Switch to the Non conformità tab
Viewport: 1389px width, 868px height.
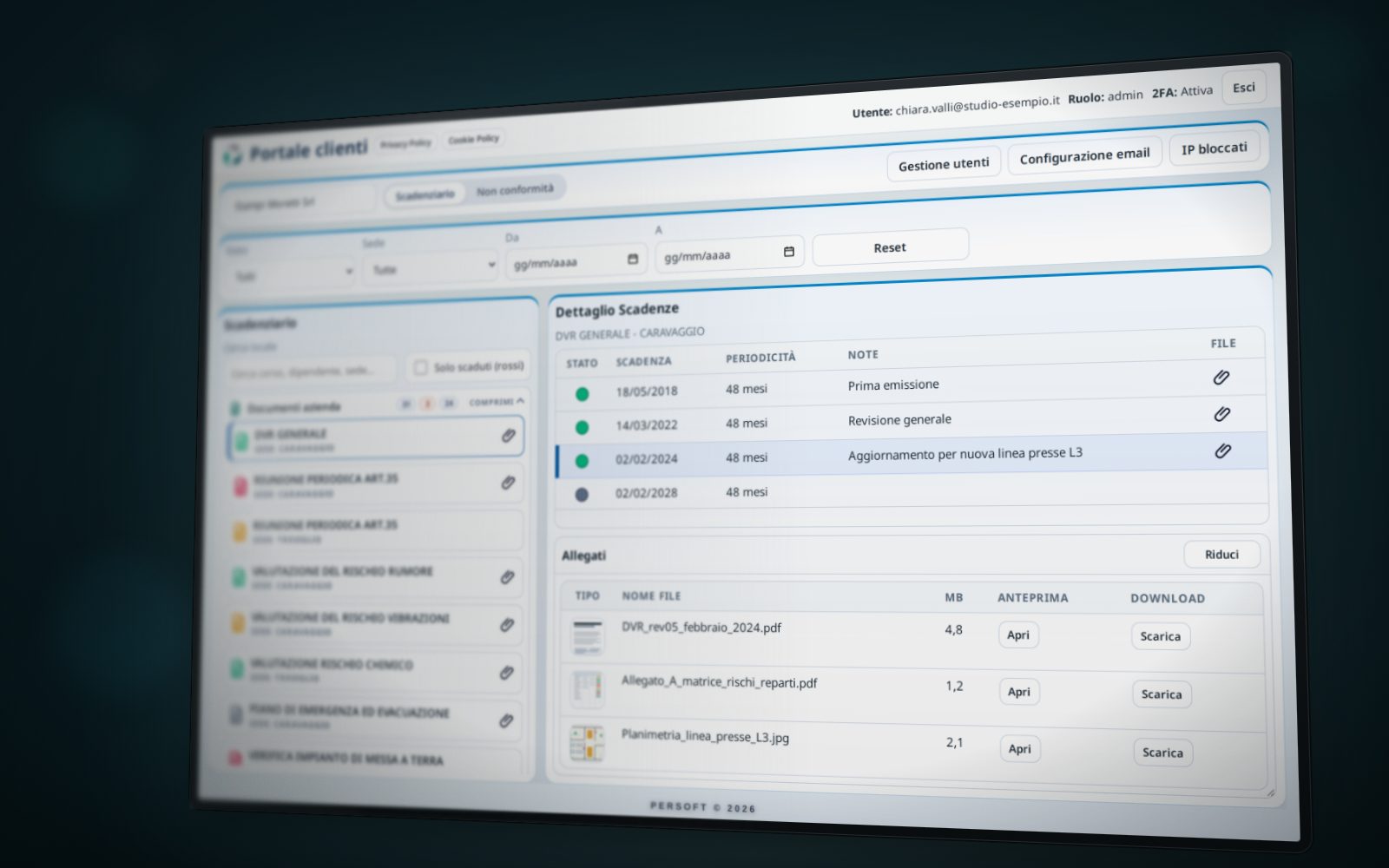(x=515, y=189)
